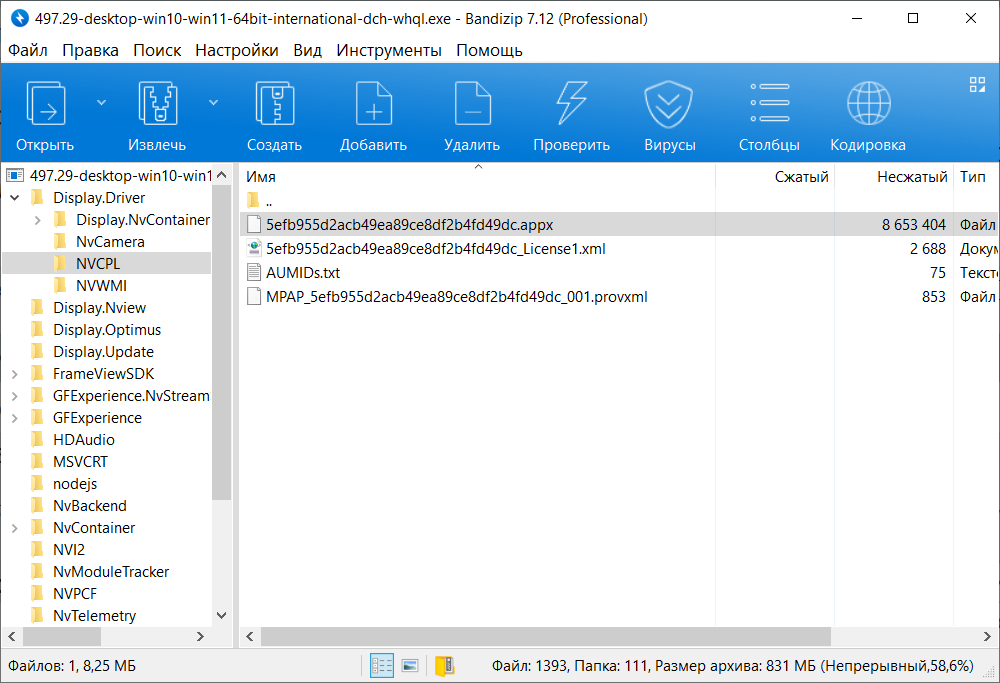Sort by the Тип column header
The image size is (1000, 683).
pos(976,177)
